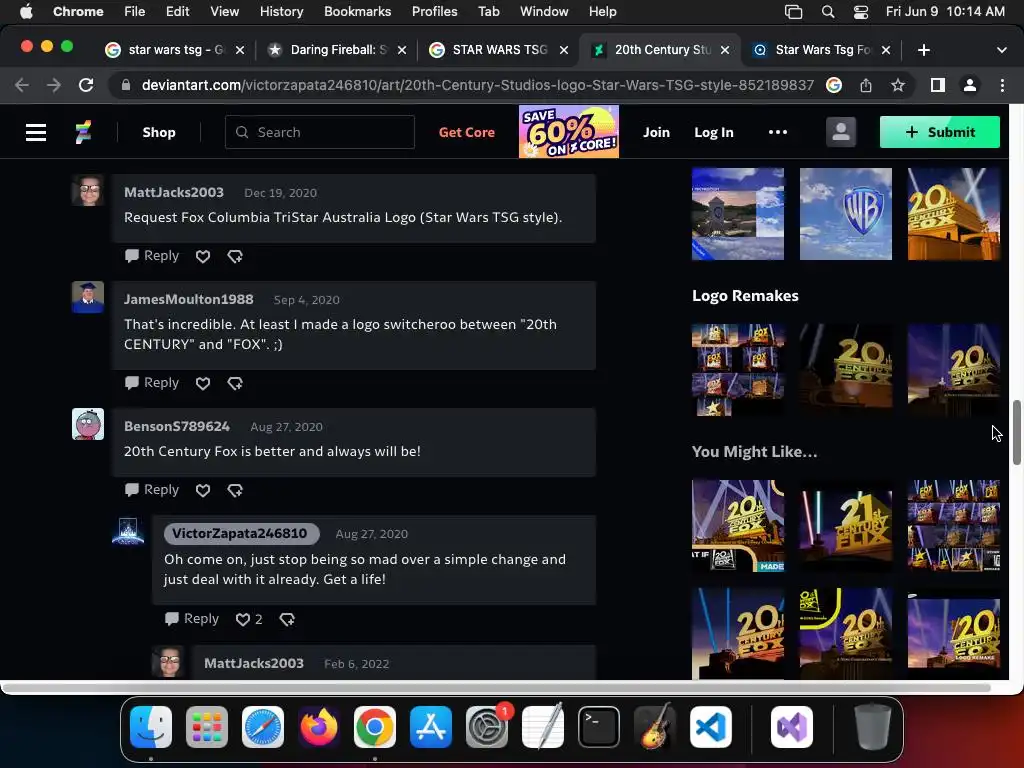
Task: Open Terminal from the Dock
Action: (x=599, y=727)
